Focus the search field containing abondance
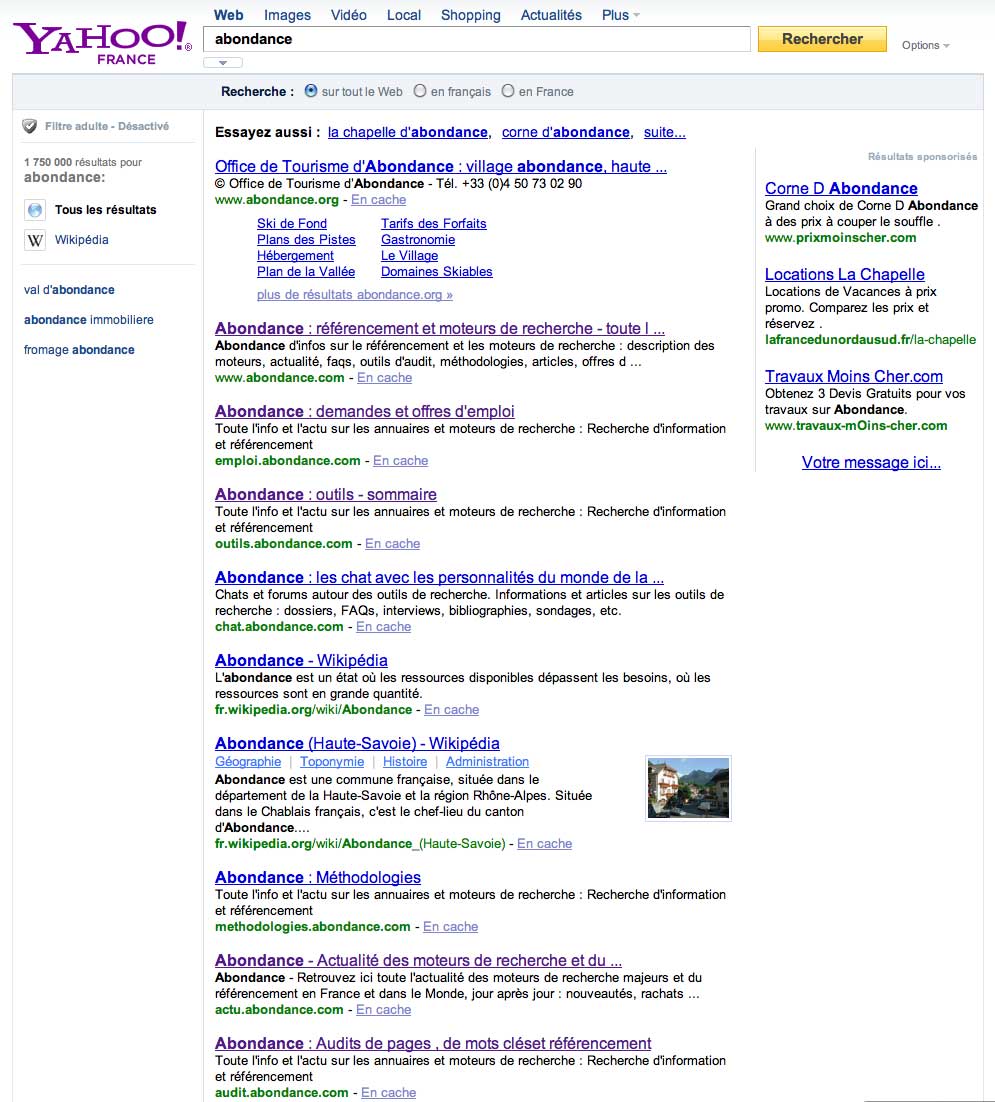The width and height of the screenshot is (995, 1102). pyautogui.click(x=477, y=39)
